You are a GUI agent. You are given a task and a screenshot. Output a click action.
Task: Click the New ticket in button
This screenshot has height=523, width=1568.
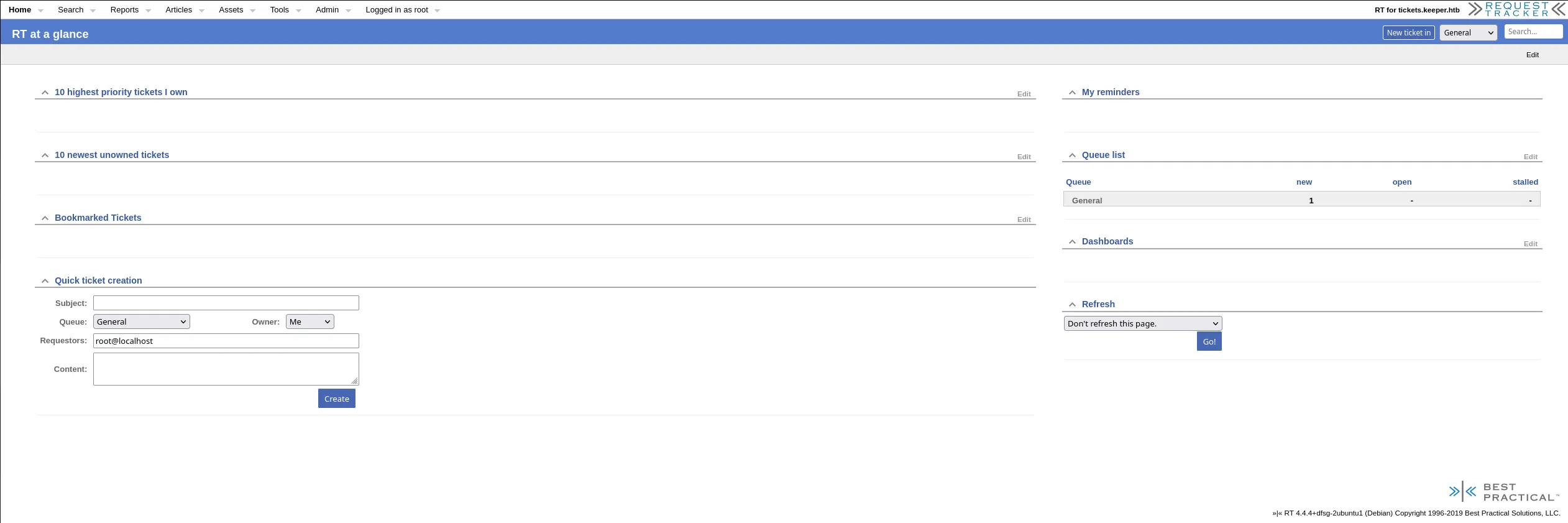[x=1408, y=33]
